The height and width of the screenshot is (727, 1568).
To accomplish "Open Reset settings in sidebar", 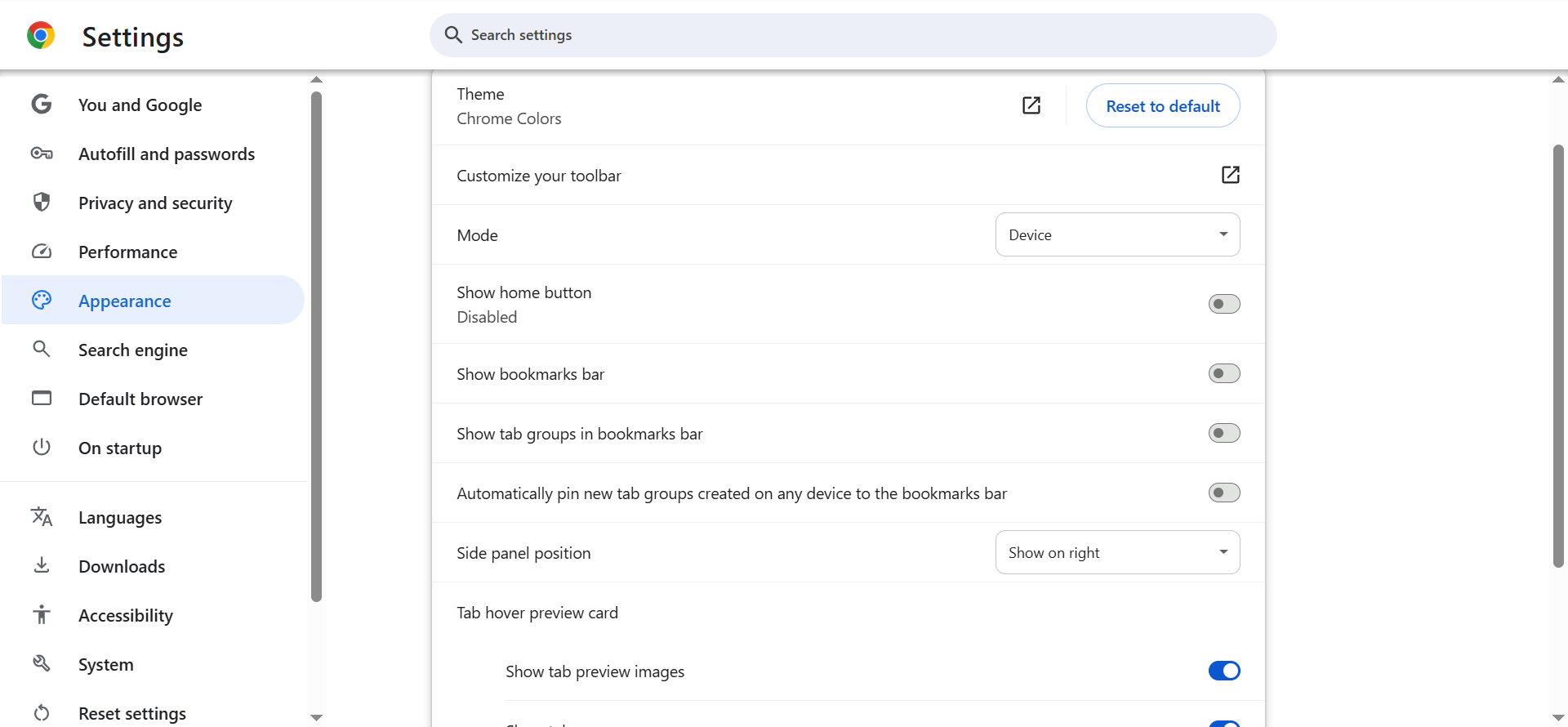I will click(x=132, y=713).
